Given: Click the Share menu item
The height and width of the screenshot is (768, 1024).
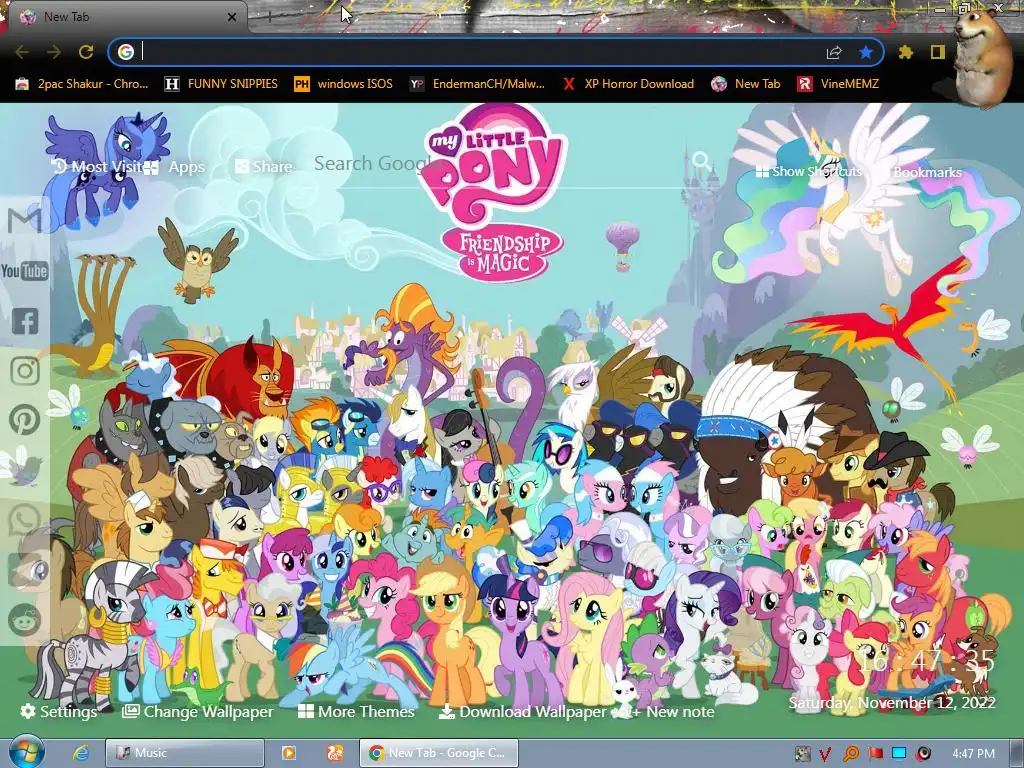Looking at the screenshot, I should click(x=263, y=167).
